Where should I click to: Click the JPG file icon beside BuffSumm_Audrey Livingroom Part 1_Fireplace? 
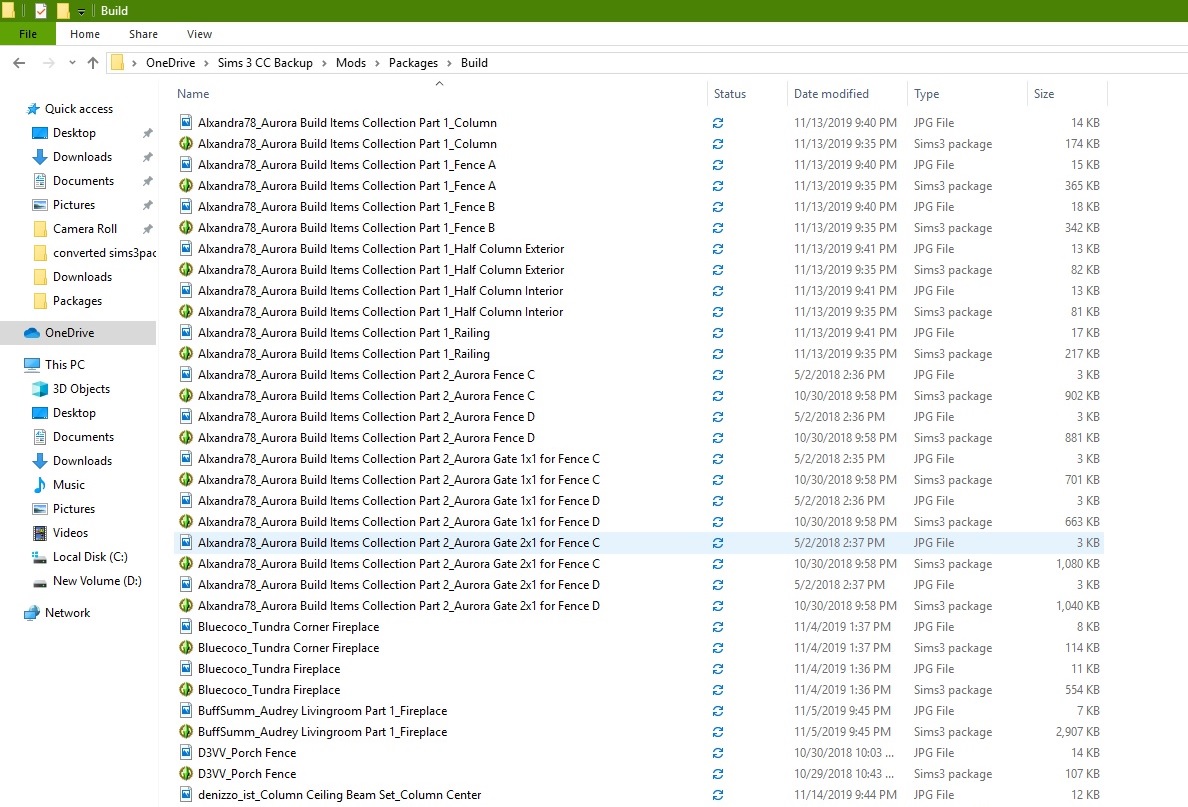pyautogui.click(x=186, y=711)
